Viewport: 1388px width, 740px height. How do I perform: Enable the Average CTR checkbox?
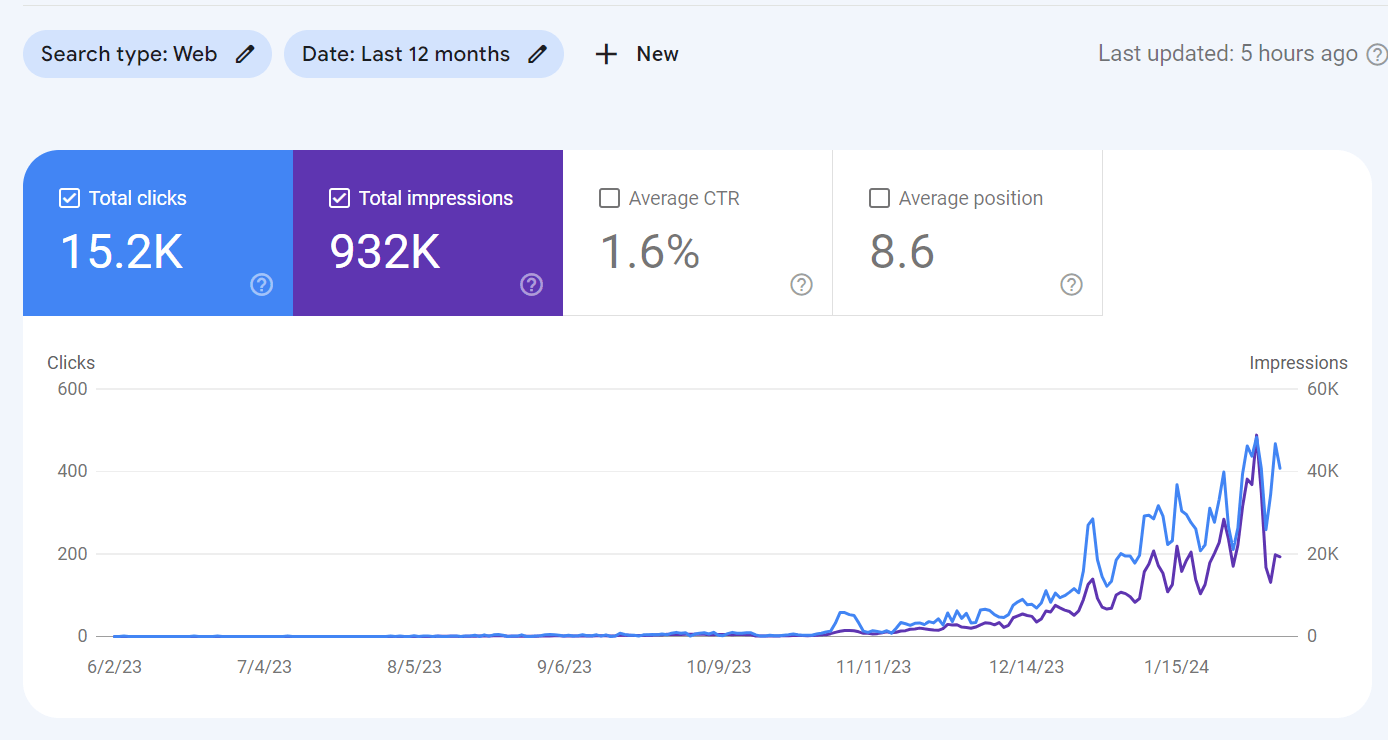click(609, 198)
